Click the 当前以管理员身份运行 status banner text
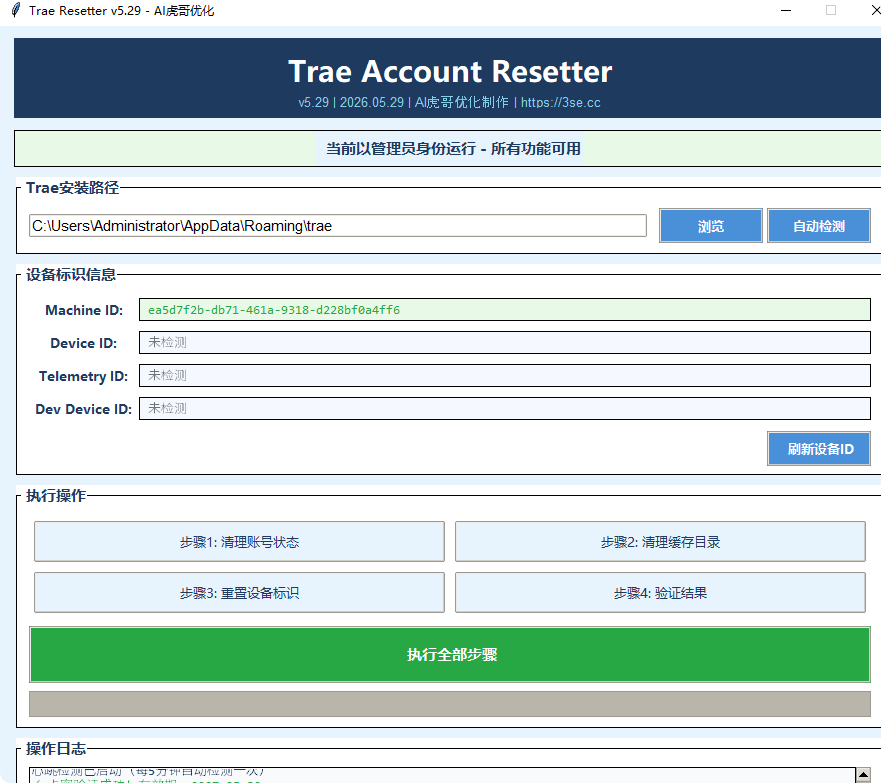Image resolution: width=881 pixels, height=783 pixels. tap(453, 148)
